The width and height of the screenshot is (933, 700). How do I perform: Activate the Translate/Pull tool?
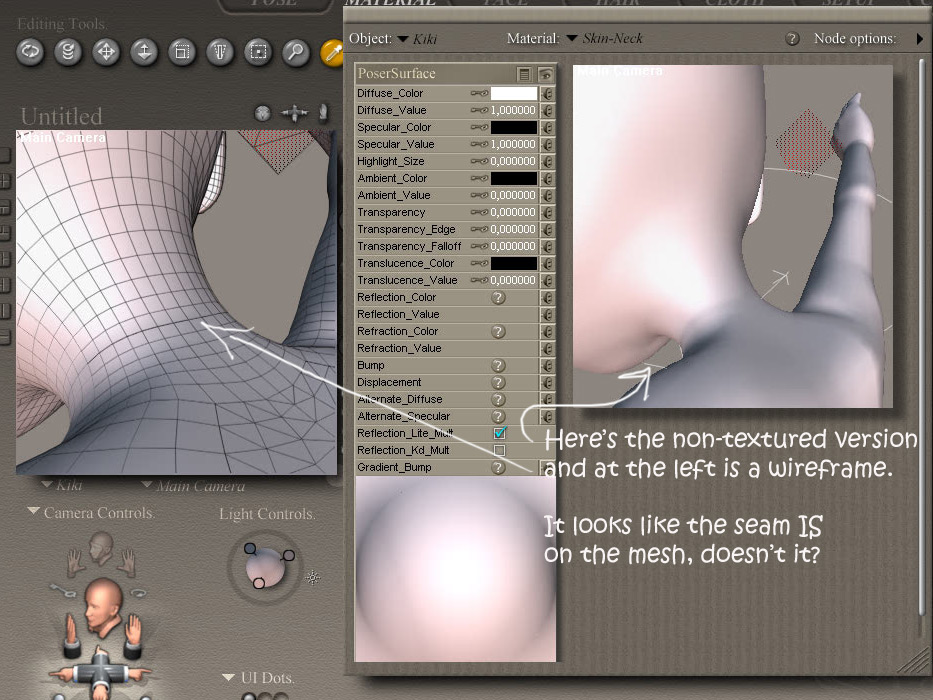(x=106, y=52)
